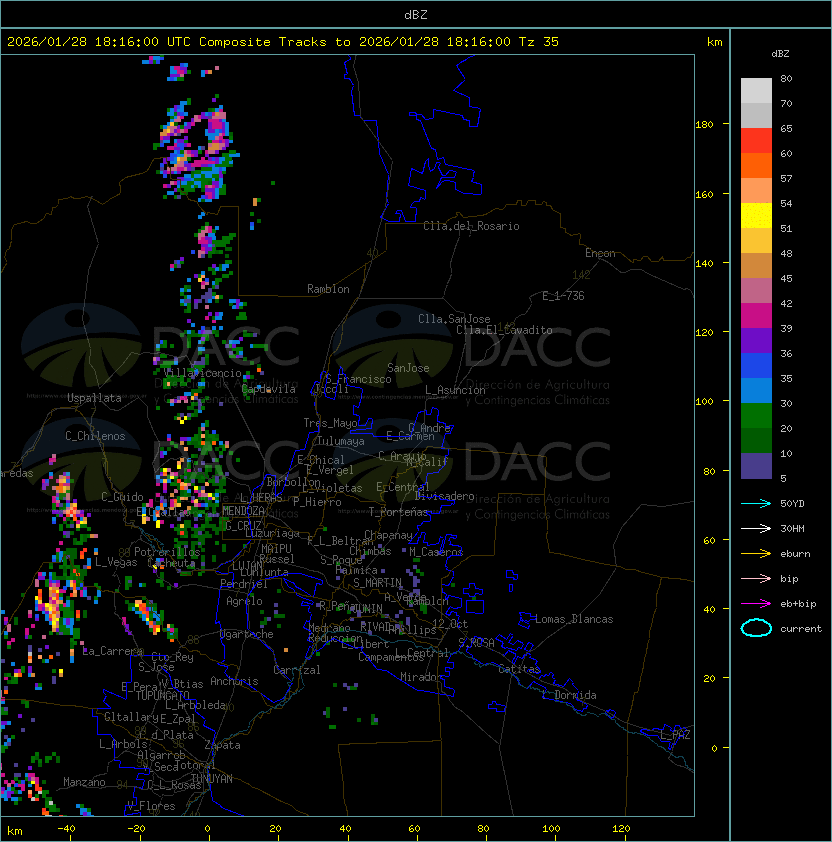Click the white 30HM track arrow in legend
832x842 pixels.
(756, 529)
